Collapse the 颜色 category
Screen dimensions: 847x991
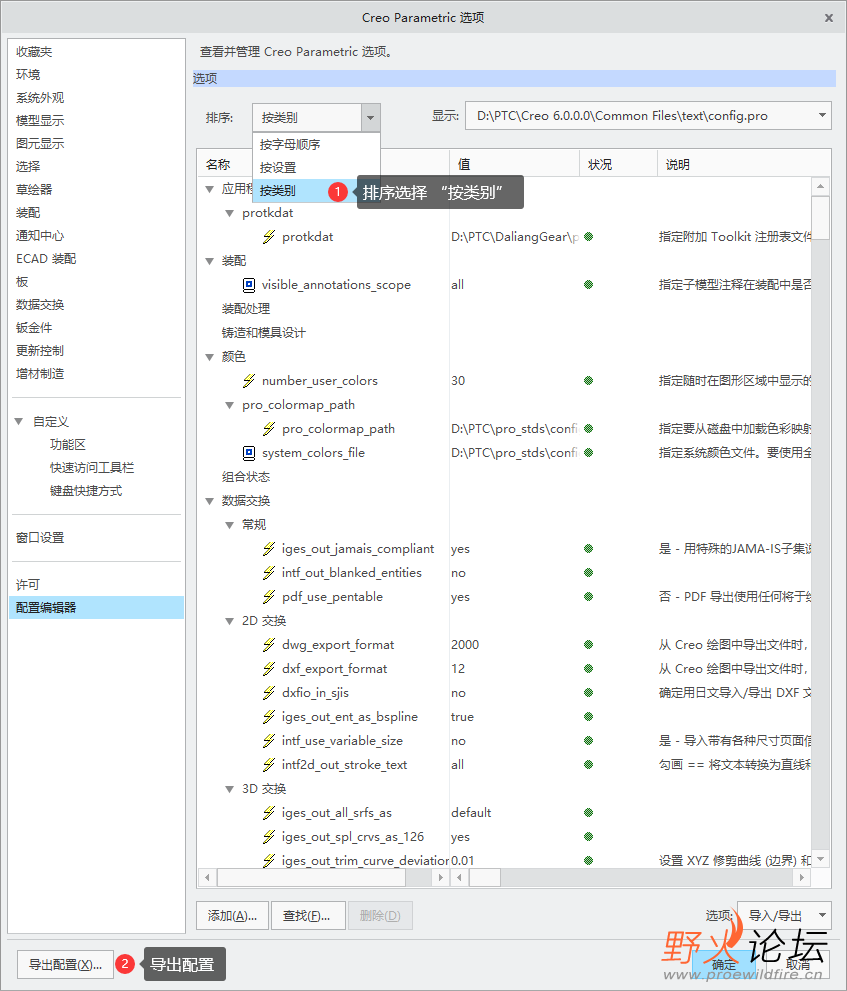(210, 357)
